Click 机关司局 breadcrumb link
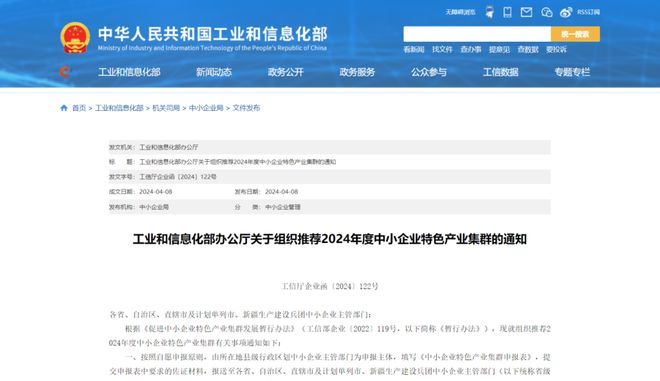This screenshot has height=381, width=660. [166, 108]
